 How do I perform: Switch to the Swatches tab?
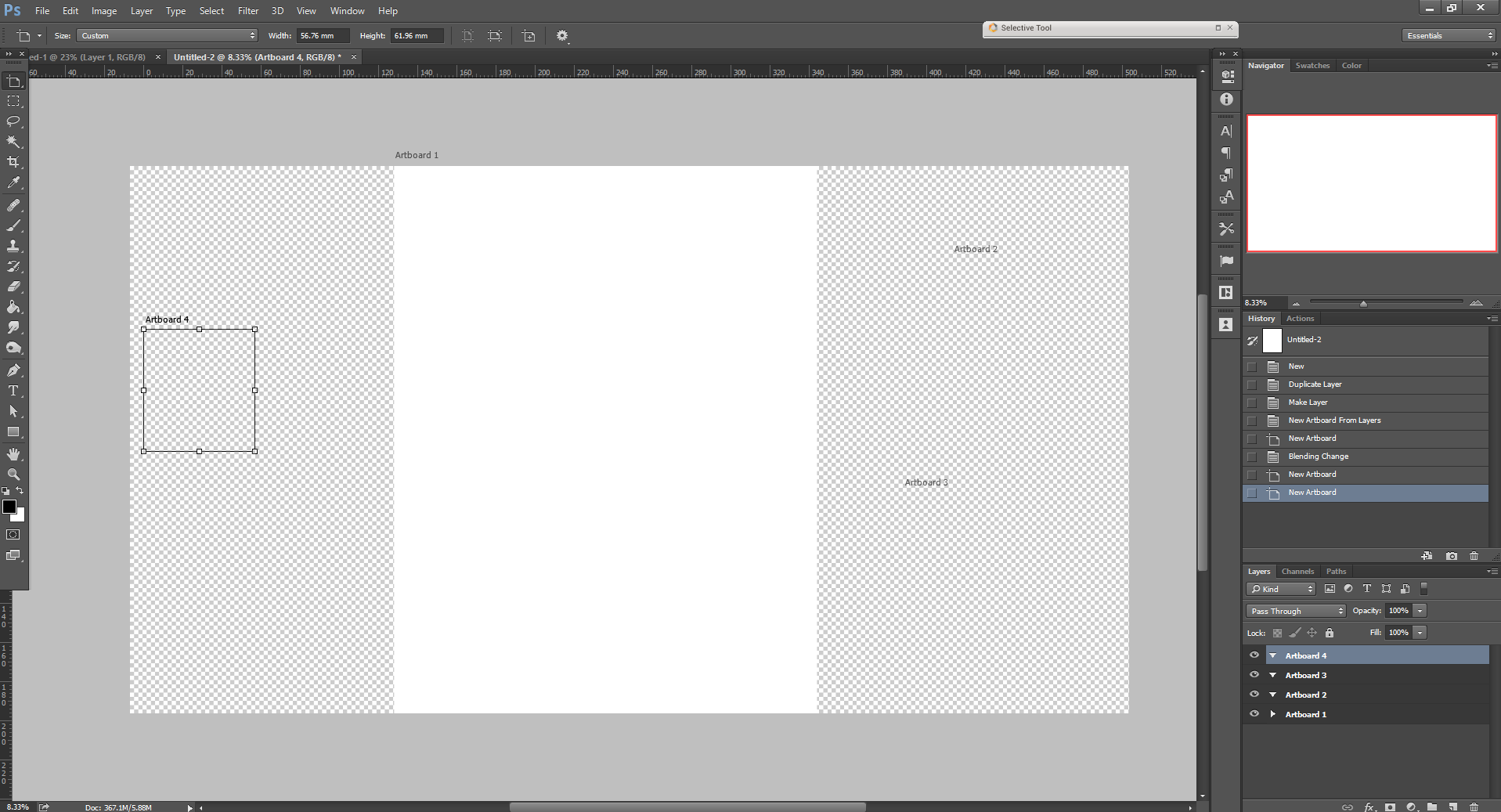[x=1312, y=66]
